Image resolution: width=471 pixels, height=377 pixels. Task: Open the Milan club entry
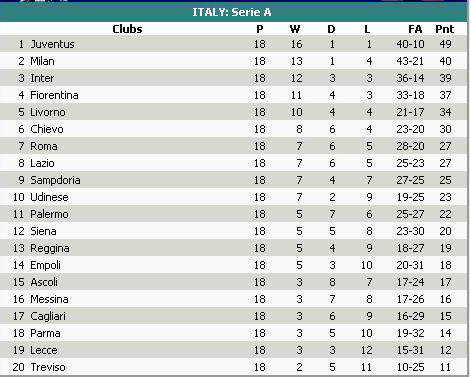pos(42,61)
